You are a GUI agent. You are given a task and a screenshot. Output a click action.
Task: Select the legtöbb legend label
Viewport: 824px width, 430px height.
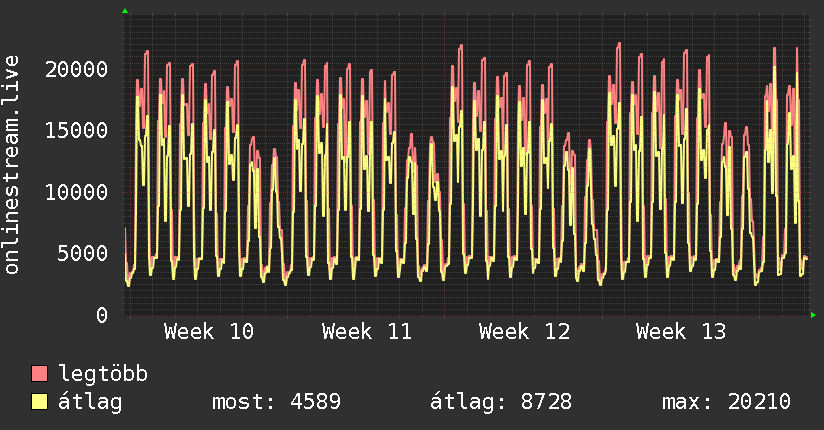pos(103,374)
